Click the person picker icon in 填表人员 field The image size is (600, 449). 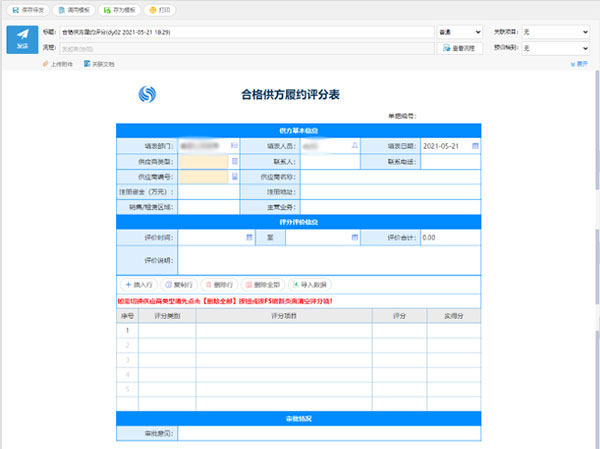[x=355, y=145]
